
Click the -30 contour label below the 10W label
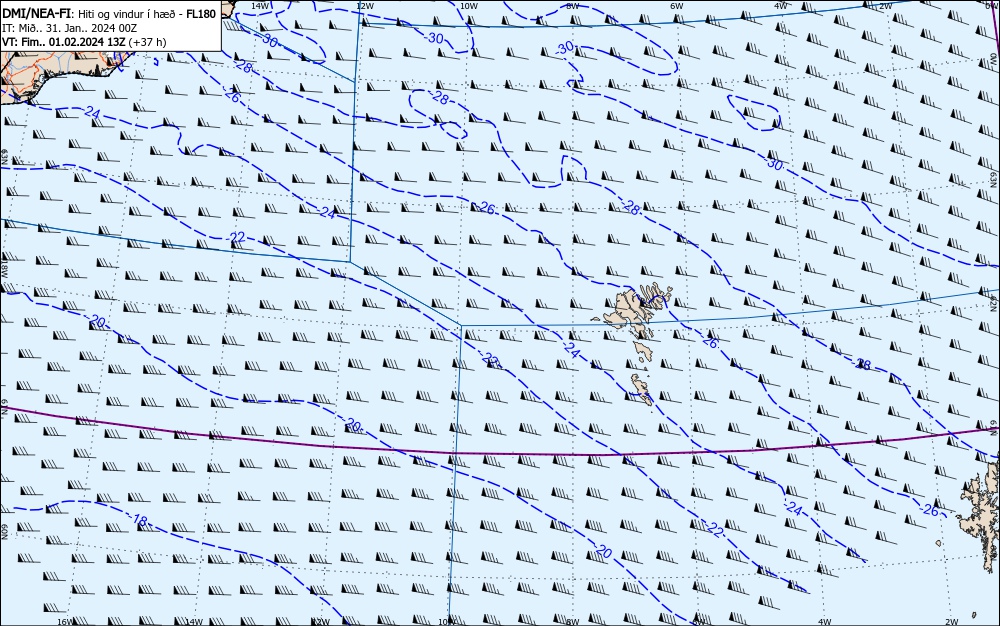tap(435, 38)
